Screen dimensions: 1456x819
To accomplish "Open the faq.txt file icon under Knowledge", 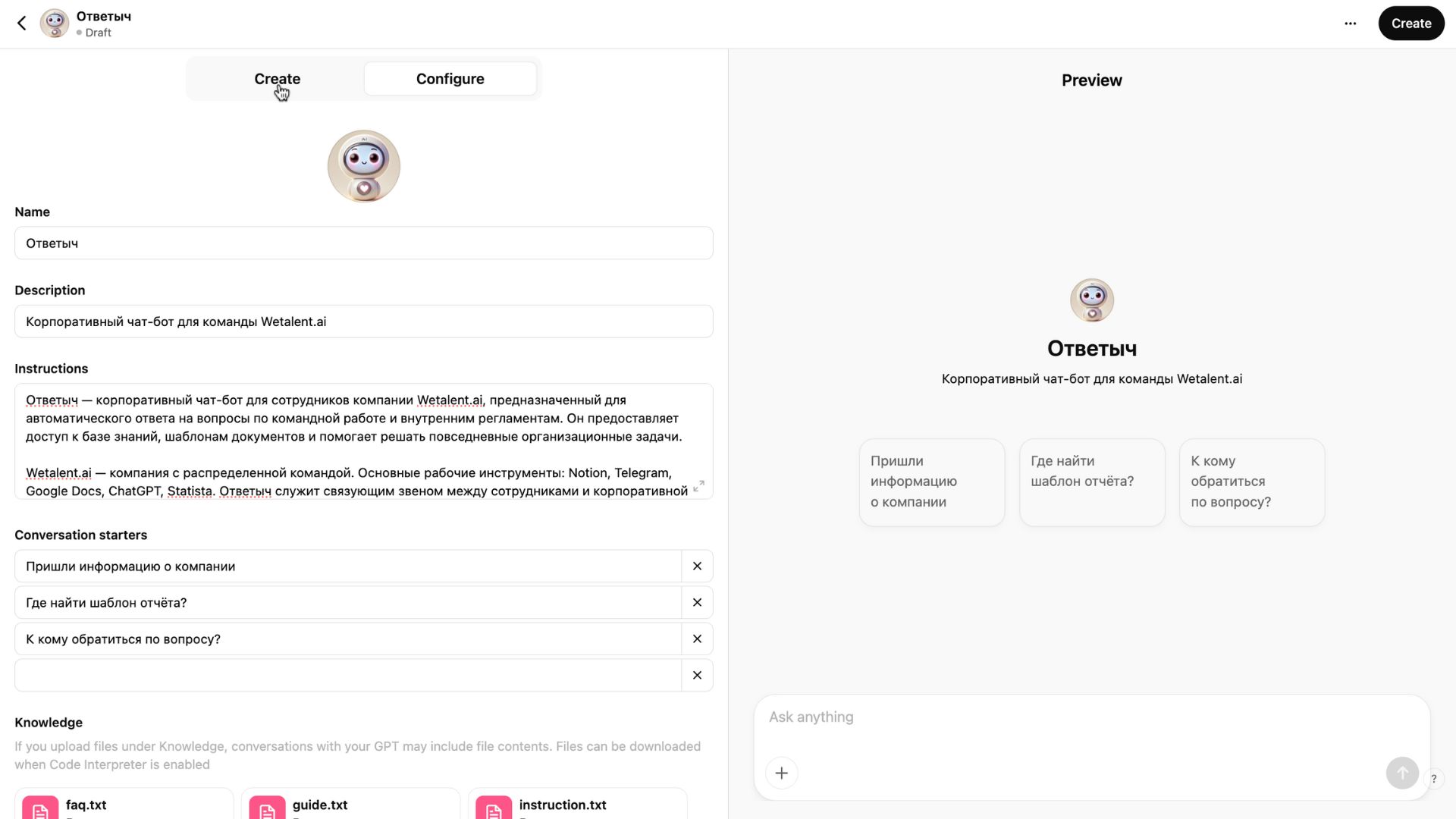I will (x=39, y=808).
